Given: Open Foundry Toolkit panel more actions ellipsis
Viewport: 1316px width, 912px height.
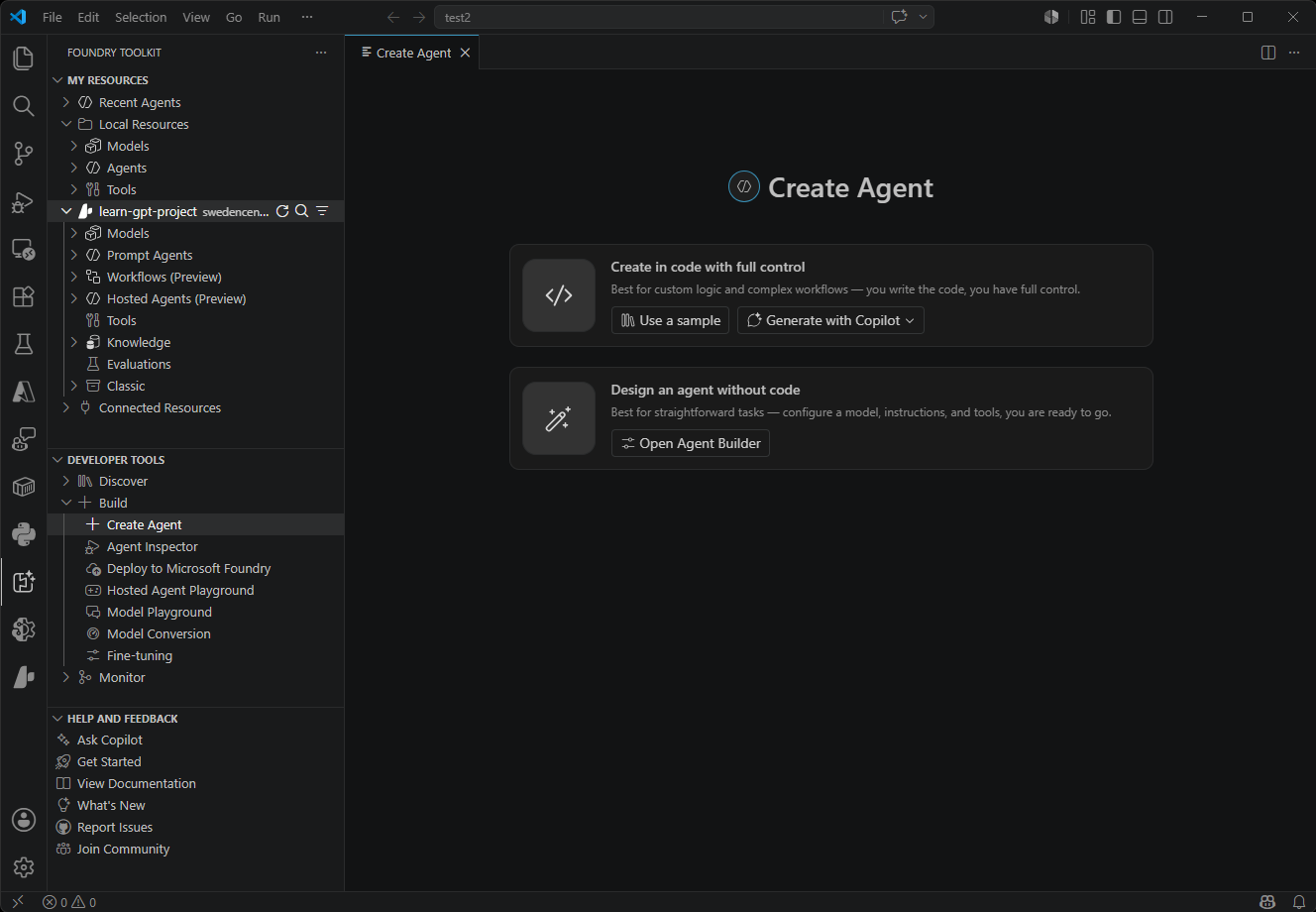Looking at the screenshot, I should point(321,53).
